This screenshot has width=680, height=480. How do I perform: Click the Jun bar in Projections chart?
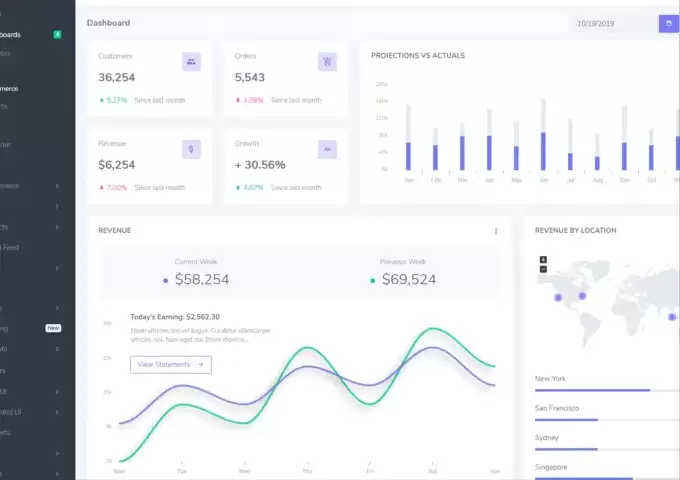click(543, 135)
